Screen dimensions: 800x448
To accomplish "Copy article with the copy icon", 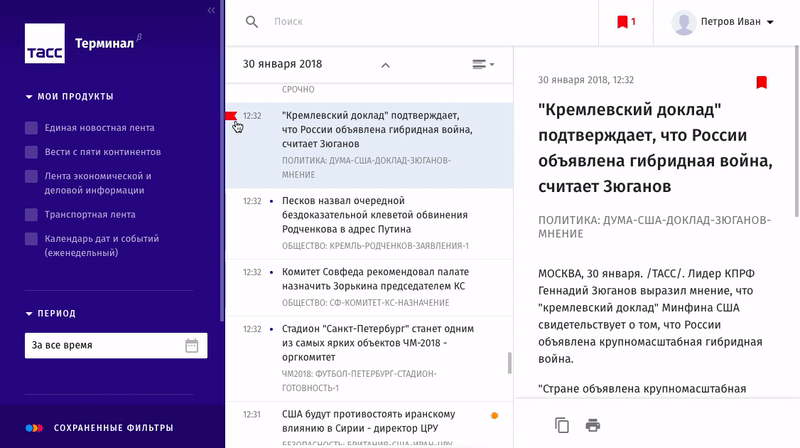I will pyautogui.click(x=562, y=425).
